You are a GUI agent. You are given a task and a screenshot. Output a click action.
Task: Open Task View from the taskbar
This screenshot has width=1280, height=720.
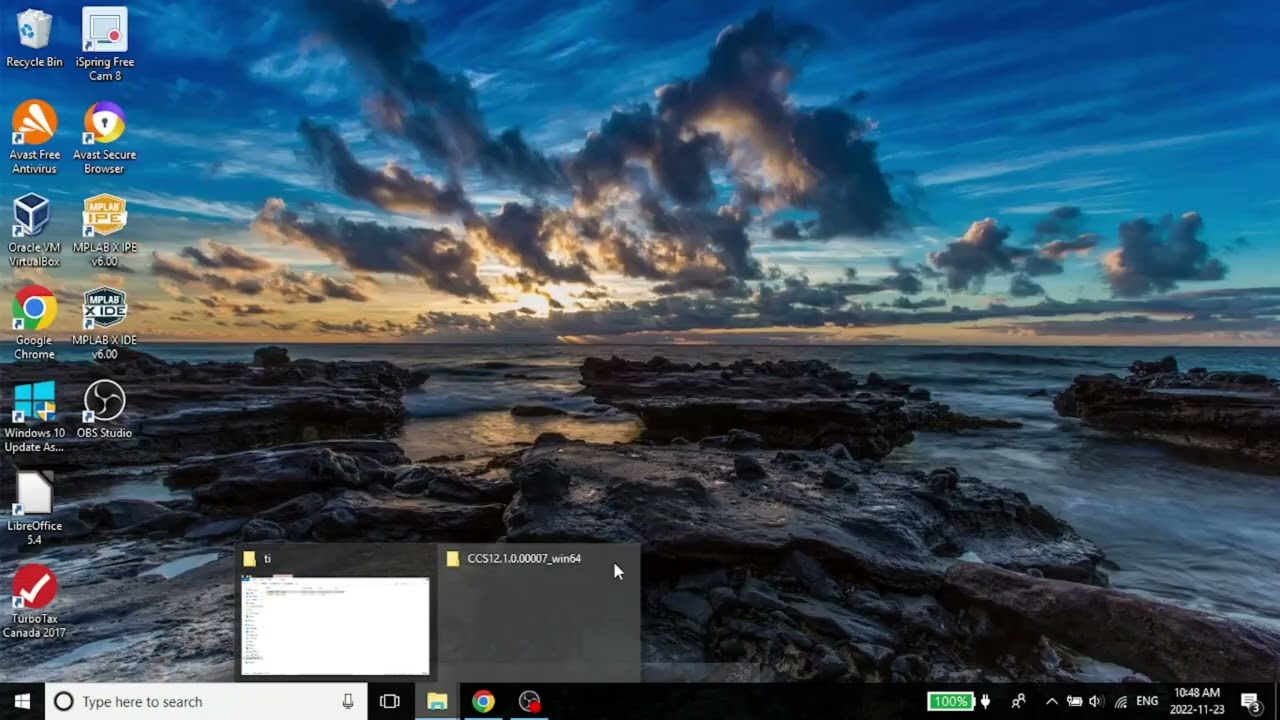390,701
